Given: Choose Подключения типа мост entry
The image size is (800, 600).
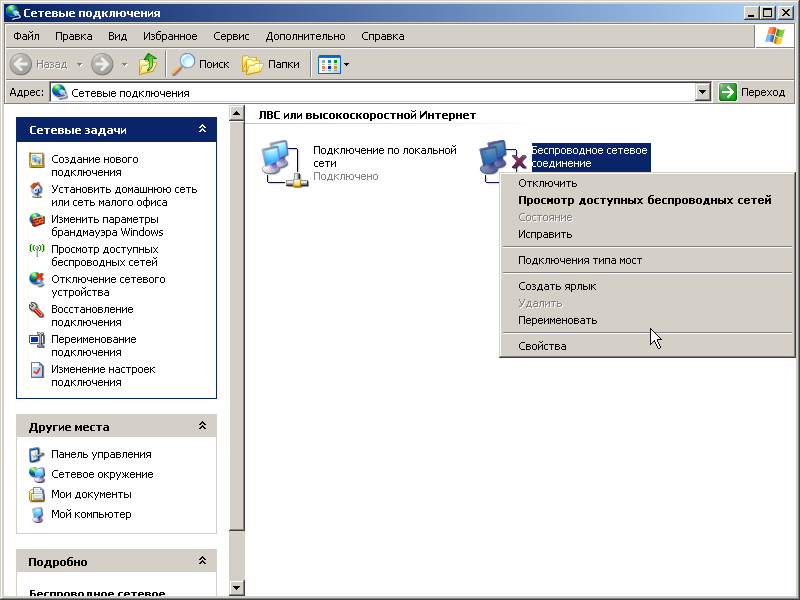Looking at the screenshot, I should pos(647,260).
